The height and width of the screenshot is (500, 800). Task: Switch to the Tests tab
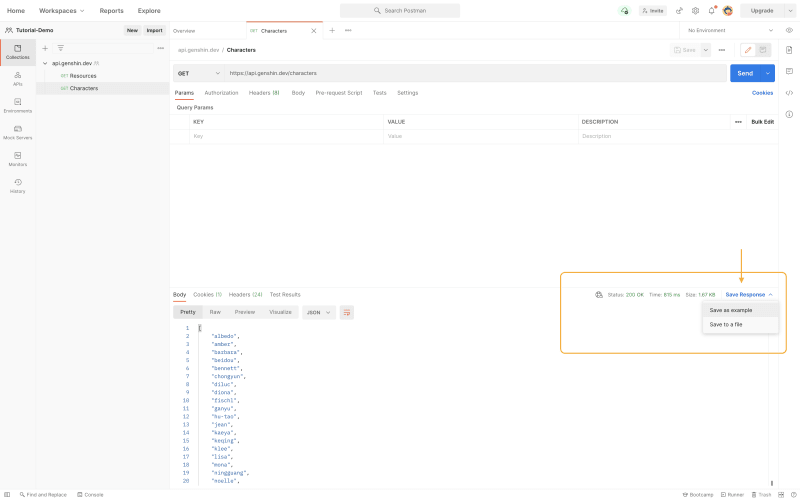tap(380, 93)
